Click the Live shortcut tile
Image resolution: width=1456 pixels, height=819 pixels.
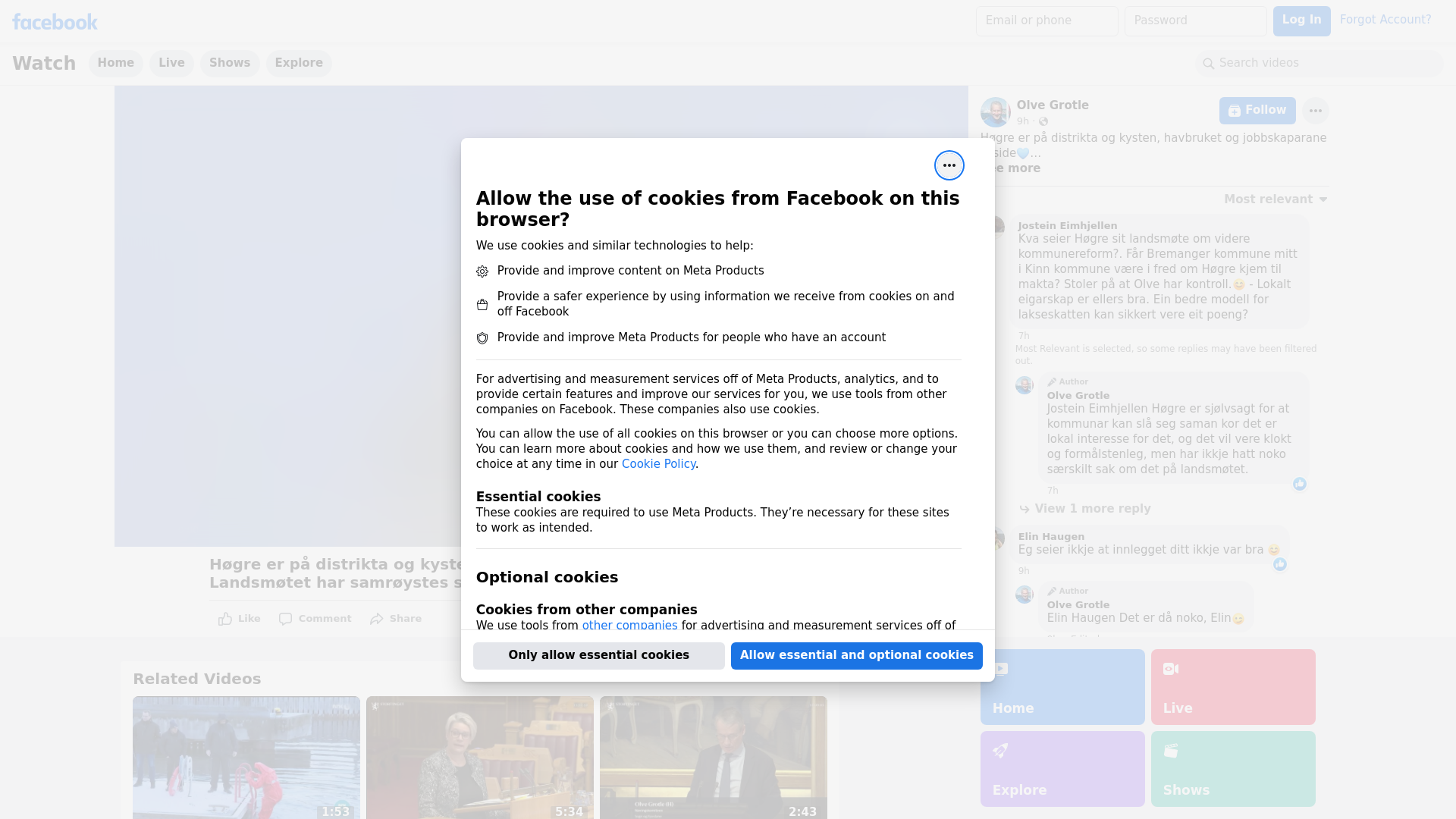1233,687
